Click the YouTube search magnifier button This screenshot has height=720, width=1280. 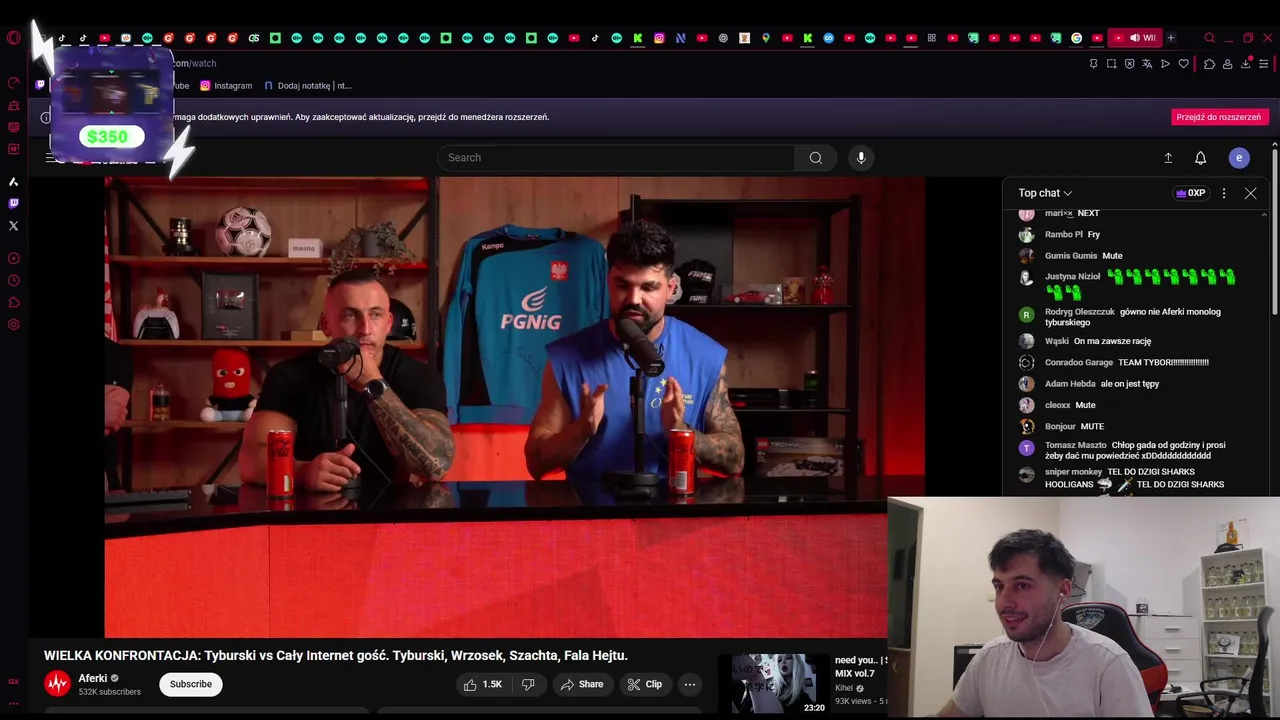coord(816,157)
